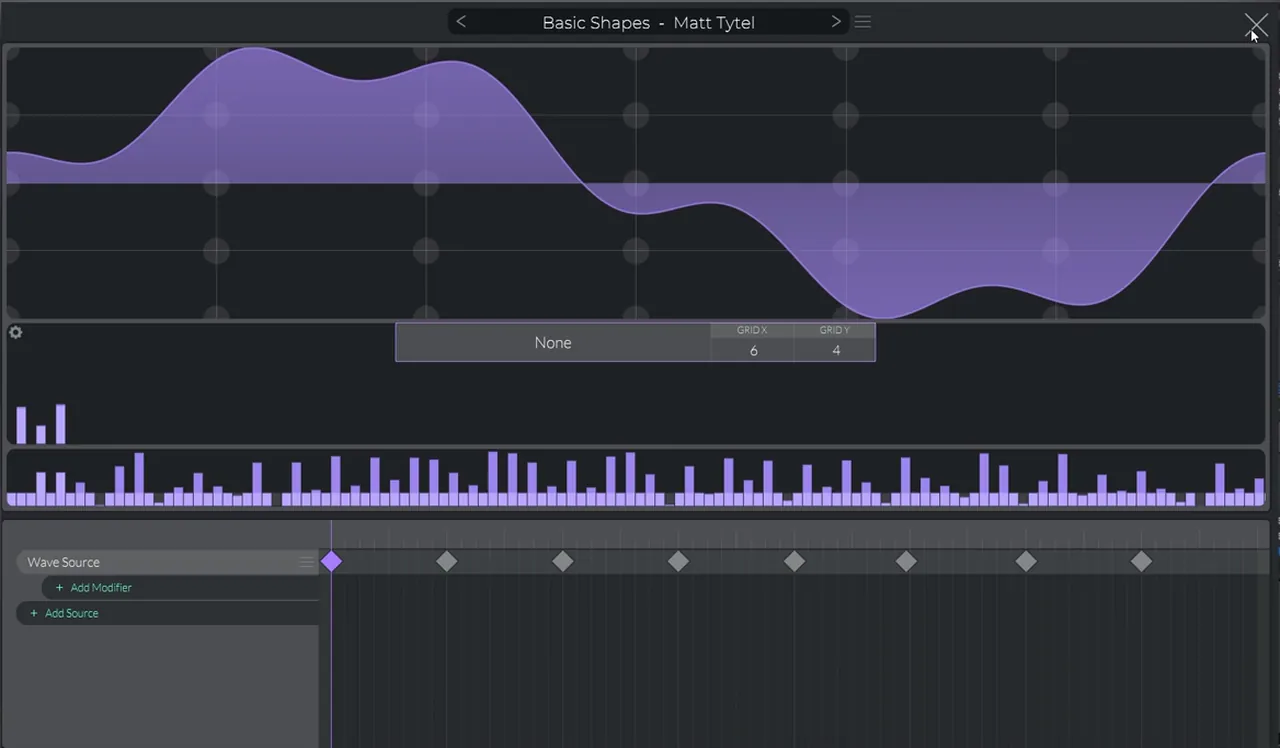
Task: Click the Add Modifier button
Action: 94,587
